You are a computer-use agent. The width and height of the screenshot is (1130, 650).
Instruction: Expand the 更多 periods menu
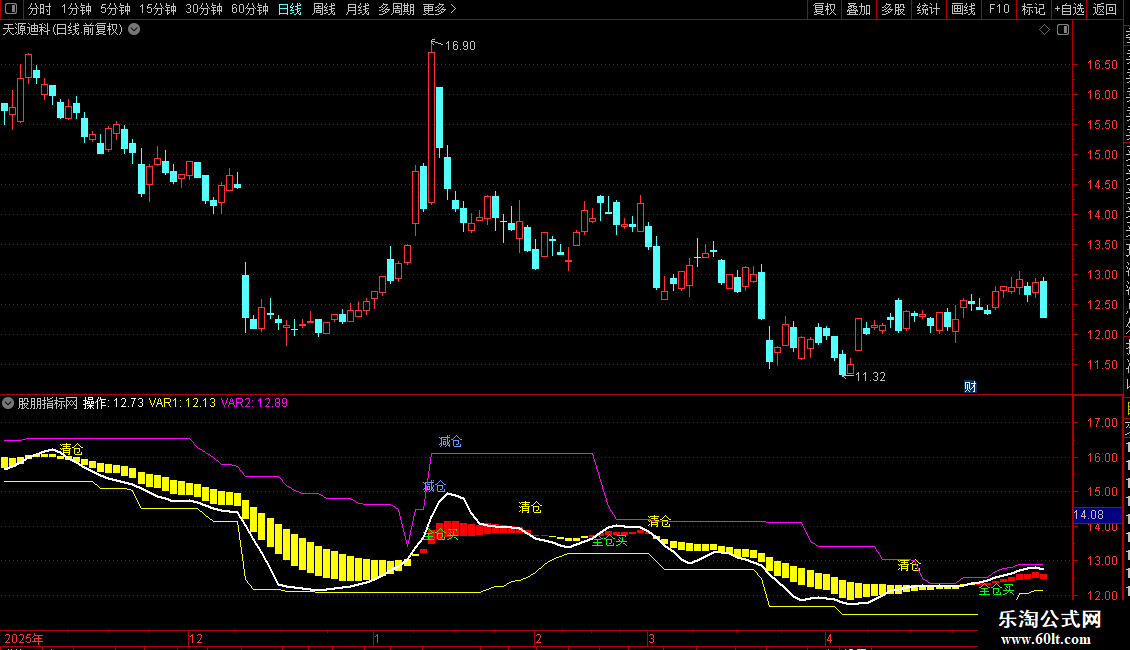[439, 9]
